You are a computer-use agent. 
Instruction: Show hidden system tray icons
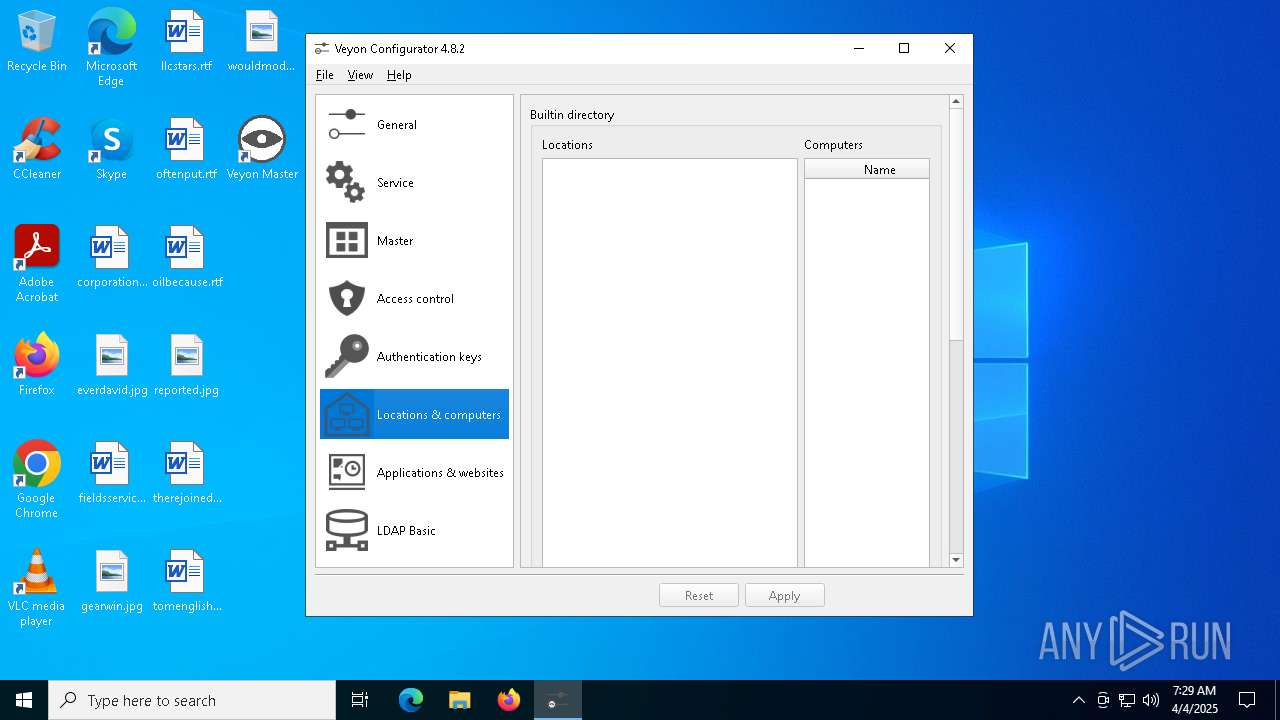[x=1078, y=700]
